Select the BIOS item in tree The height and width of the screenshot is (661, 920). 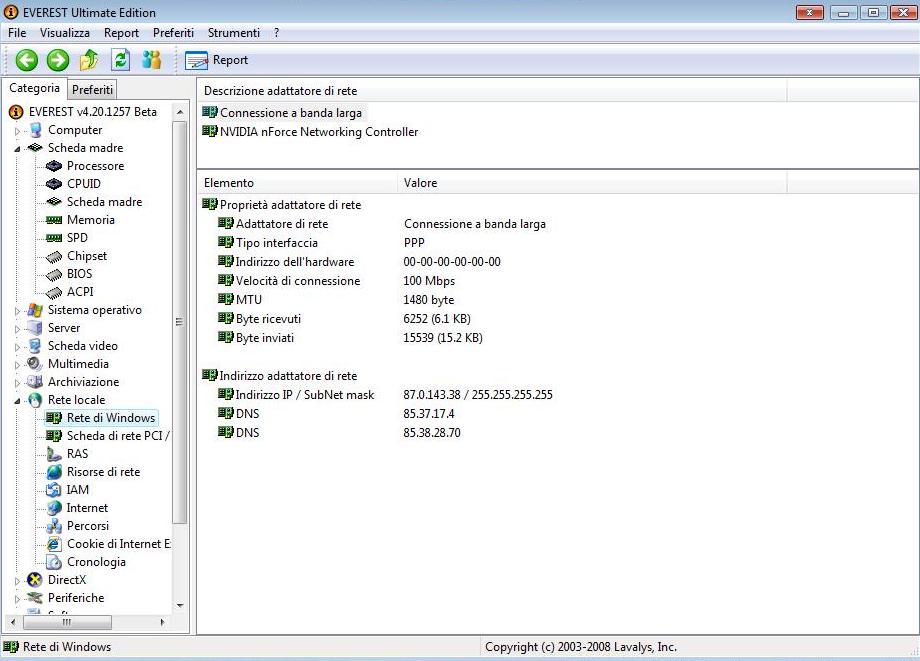[x=79, y=274]
